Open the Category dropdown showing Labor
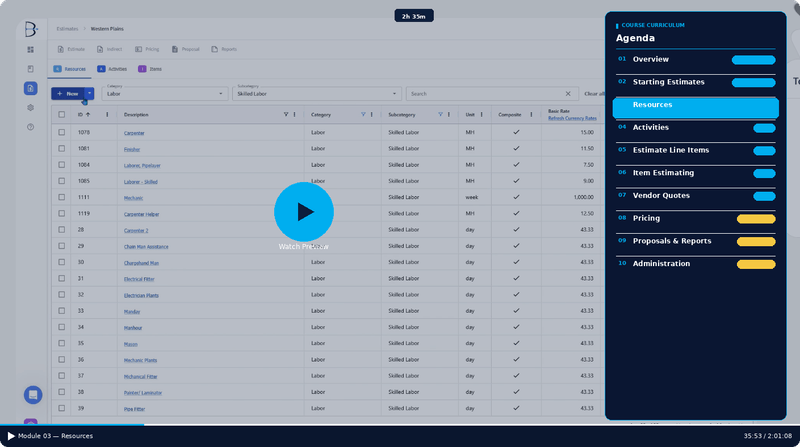The image size is (800, 447). (164, 94)
